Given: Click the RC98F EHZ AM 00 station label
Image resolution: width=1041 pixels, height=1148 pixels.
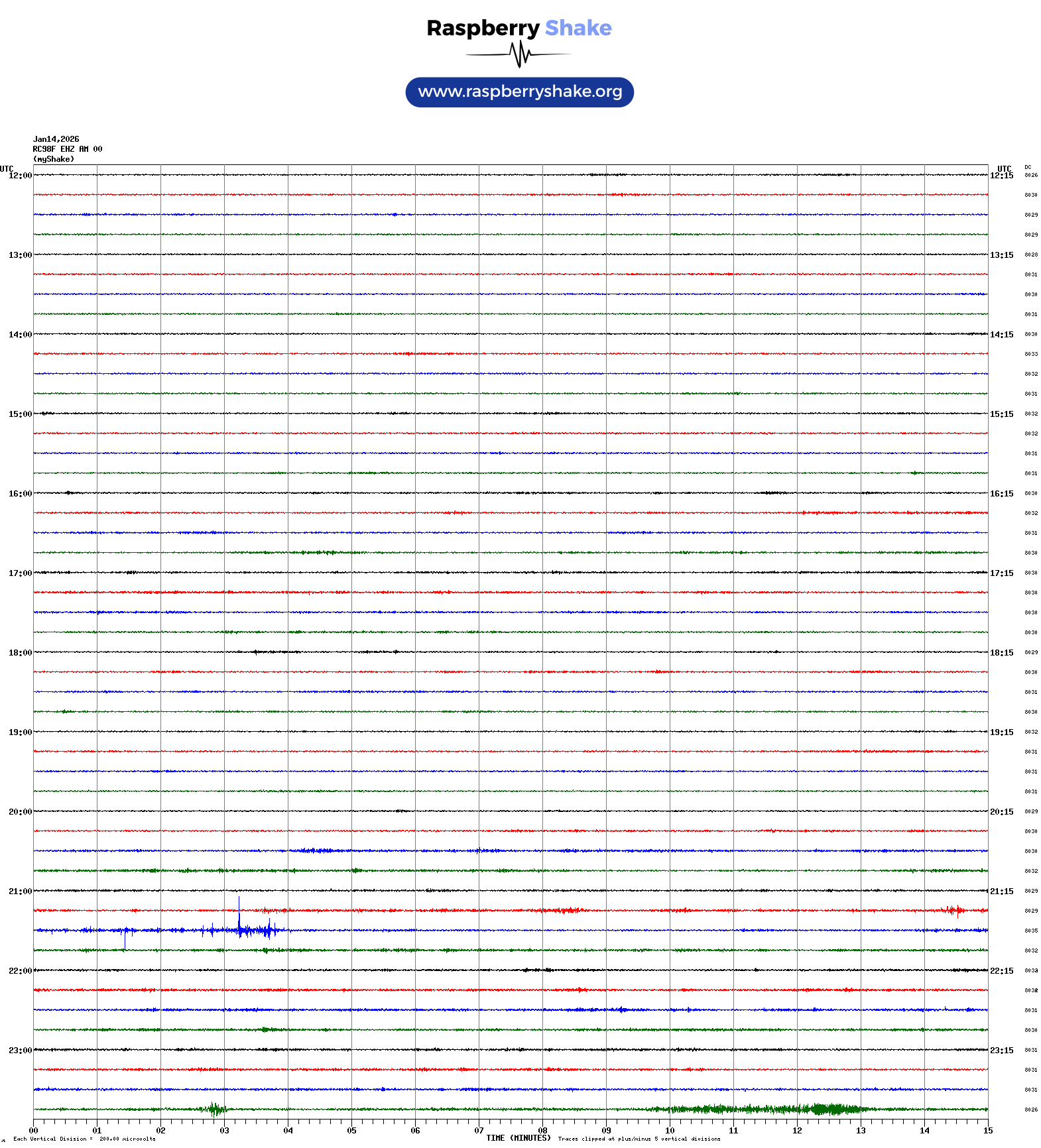Looking at the screenshot, I should pos(68,149).
